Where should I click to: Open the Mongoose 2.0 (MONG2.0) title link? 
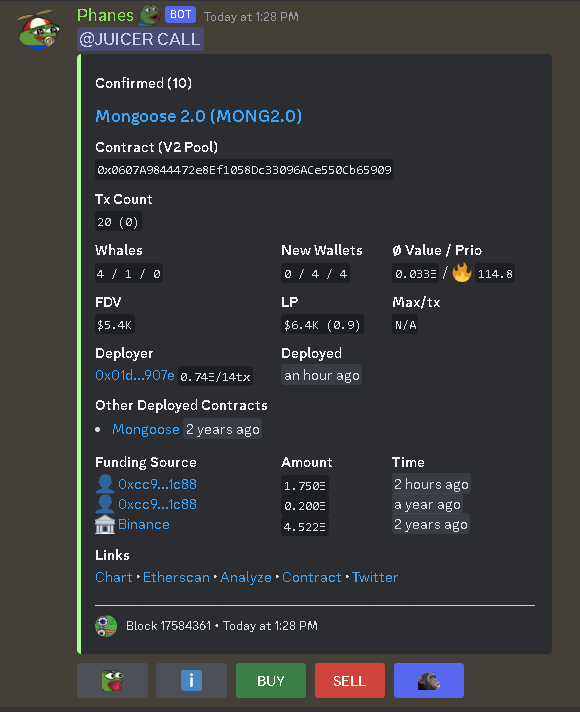[198, 116]
